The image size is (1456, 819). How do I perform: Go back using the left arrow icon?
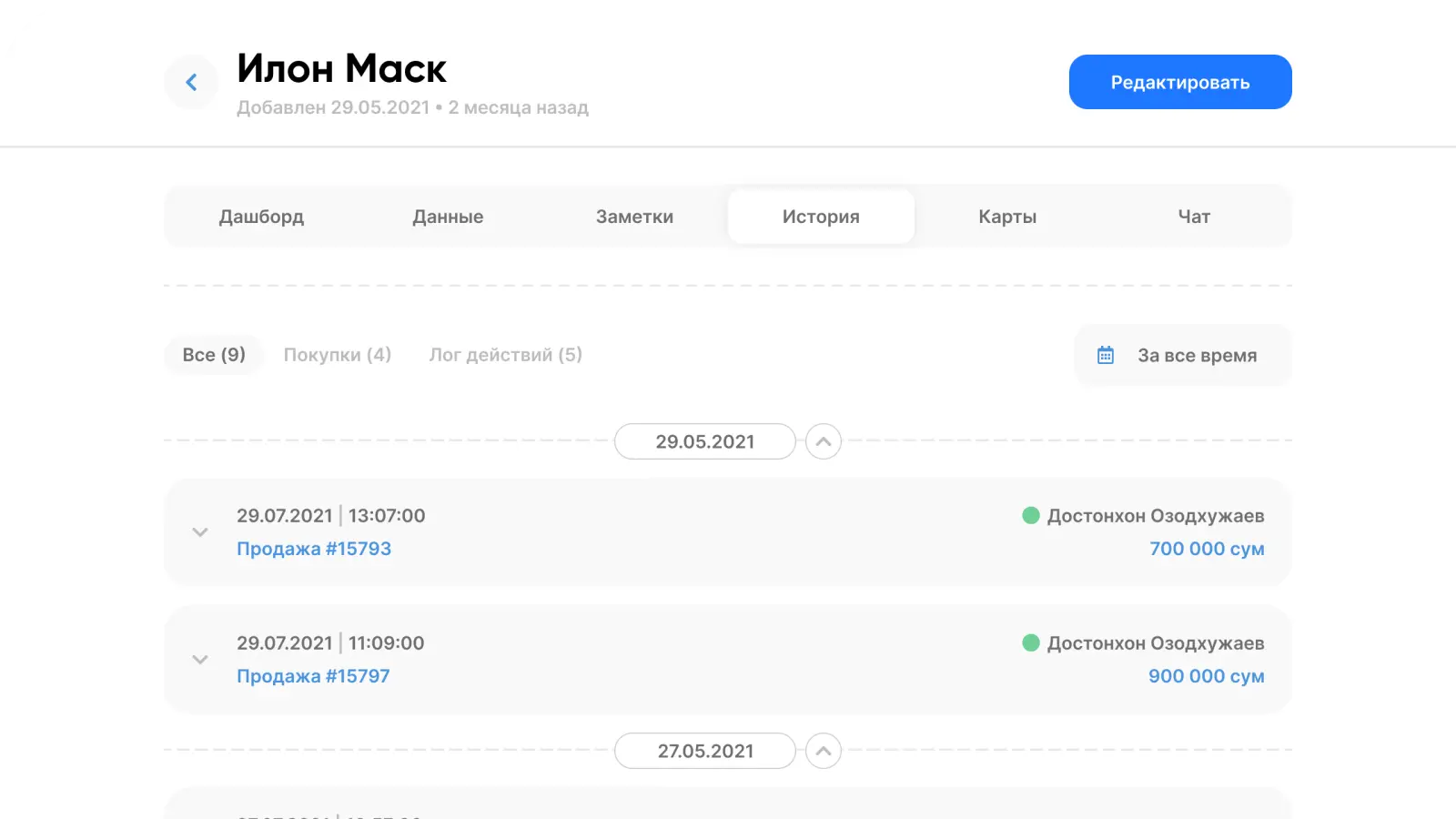[x=191, y=82]
